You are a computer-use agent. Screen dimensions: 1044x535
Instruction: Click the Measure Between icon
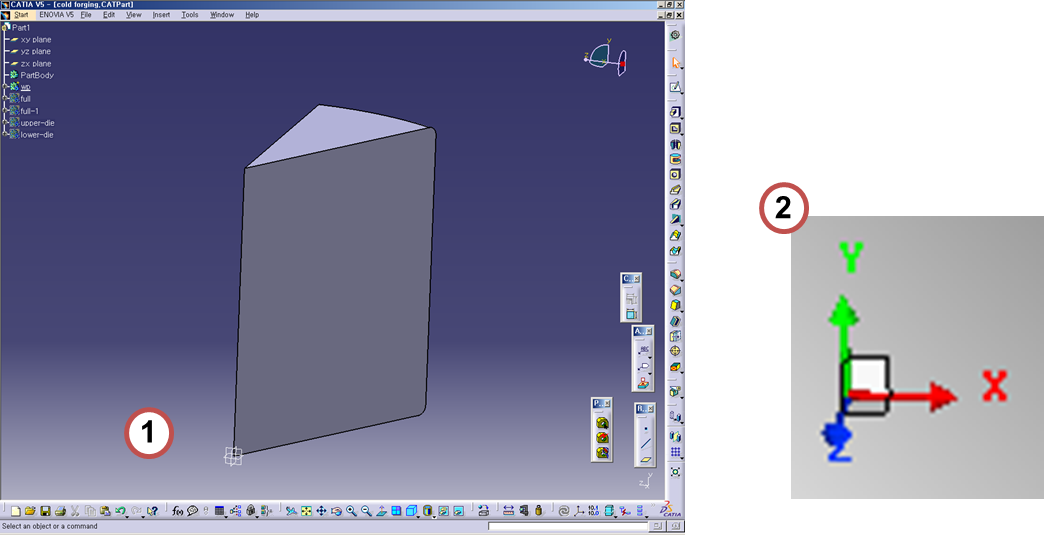click(509, 511)
